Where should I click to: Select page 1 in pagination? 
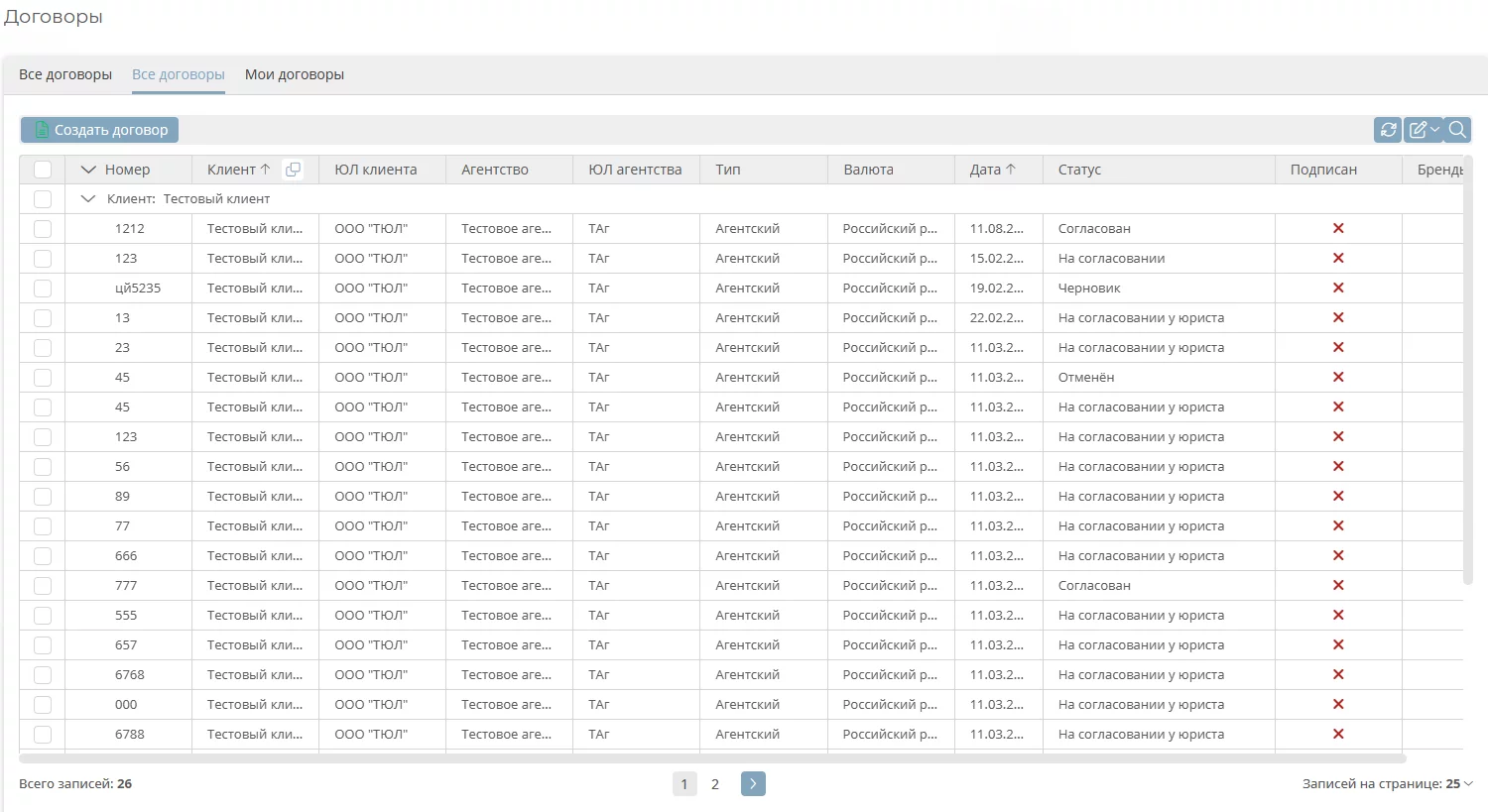click(x=684, y=784)
